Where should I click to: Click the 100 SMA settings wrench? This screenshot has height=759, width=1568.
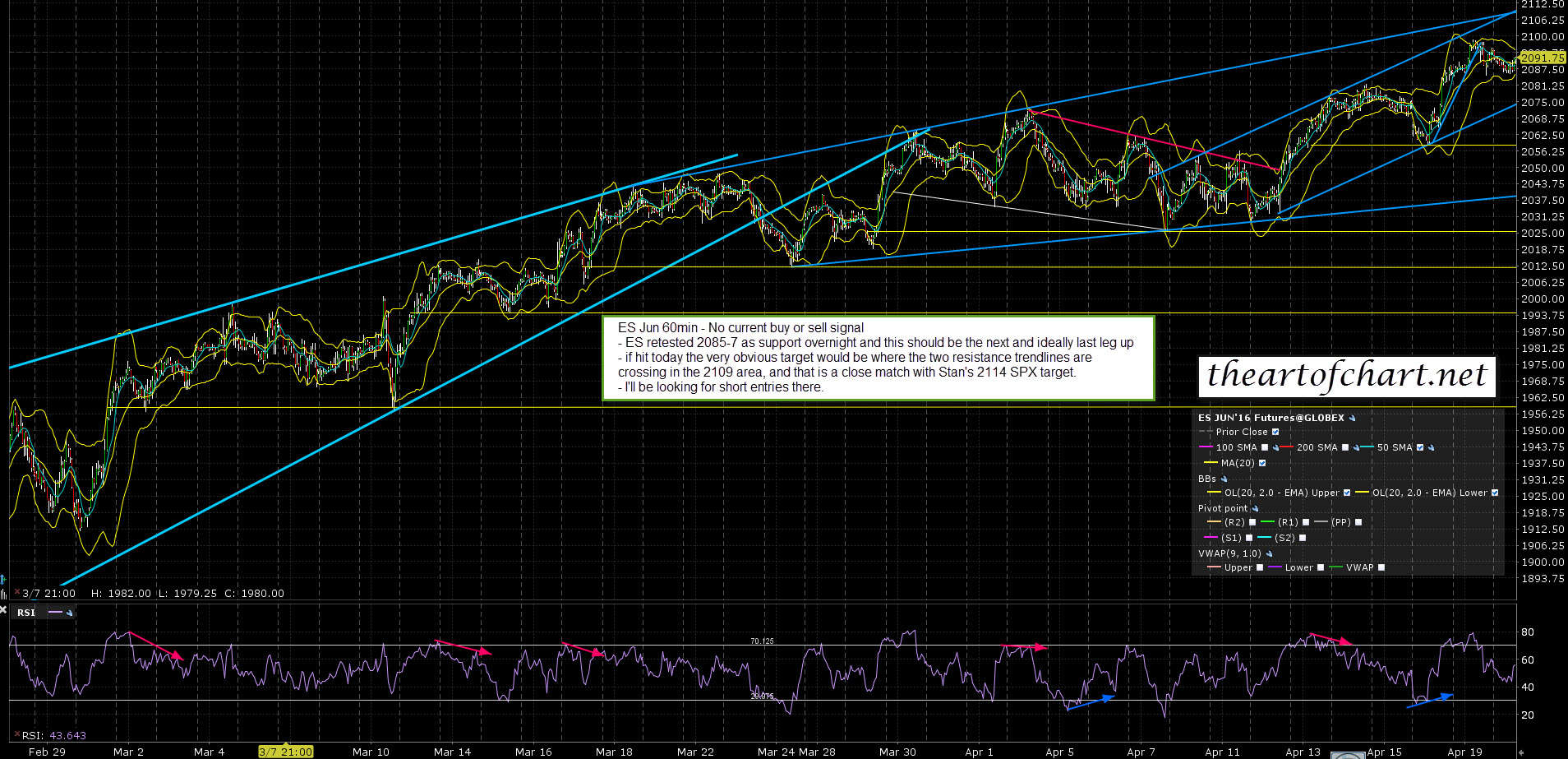[1275, 448]
